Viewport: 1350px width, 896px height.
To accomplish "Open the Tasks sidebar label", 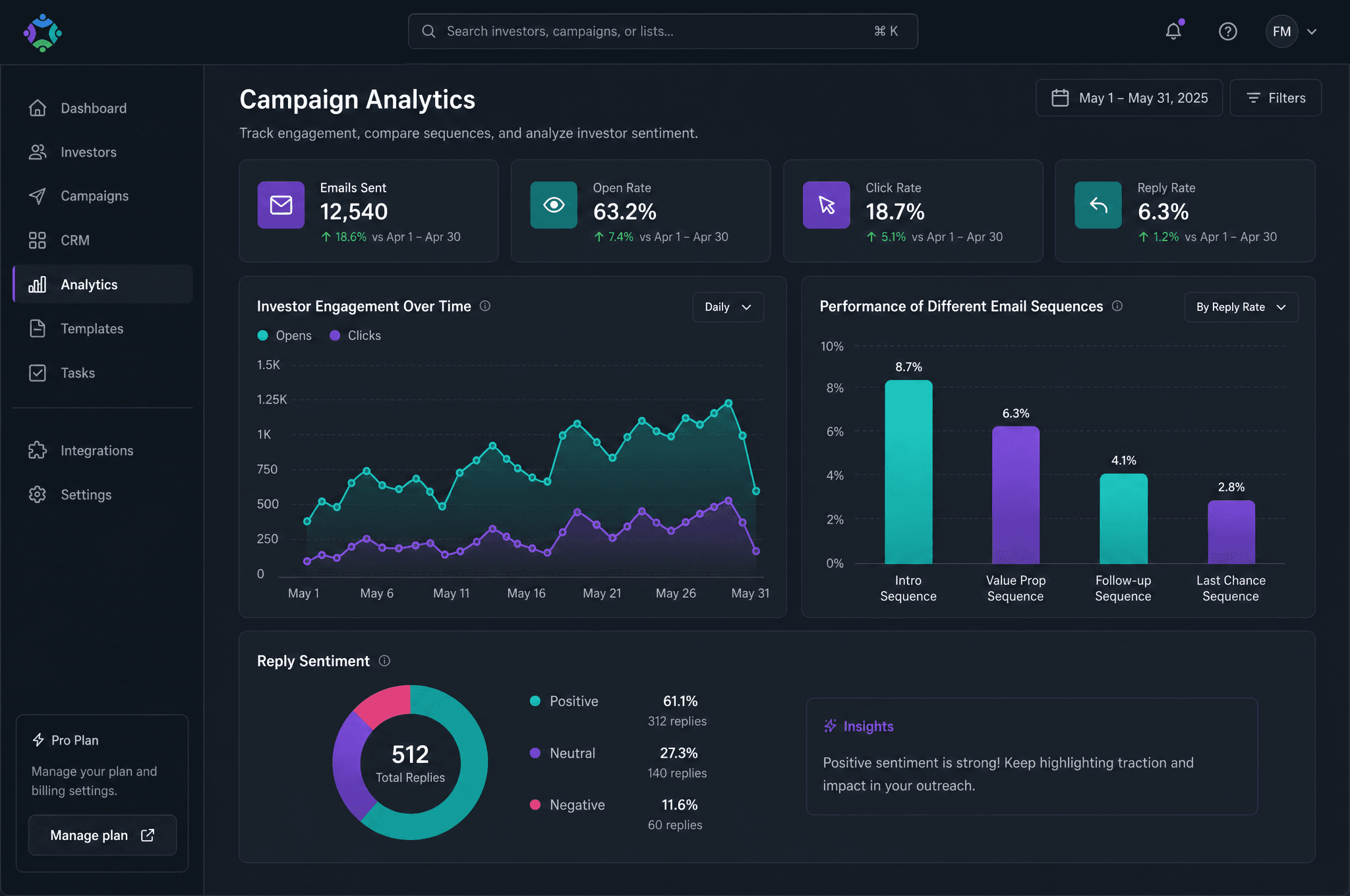I will pyautogui.click(x=78, y=373).
